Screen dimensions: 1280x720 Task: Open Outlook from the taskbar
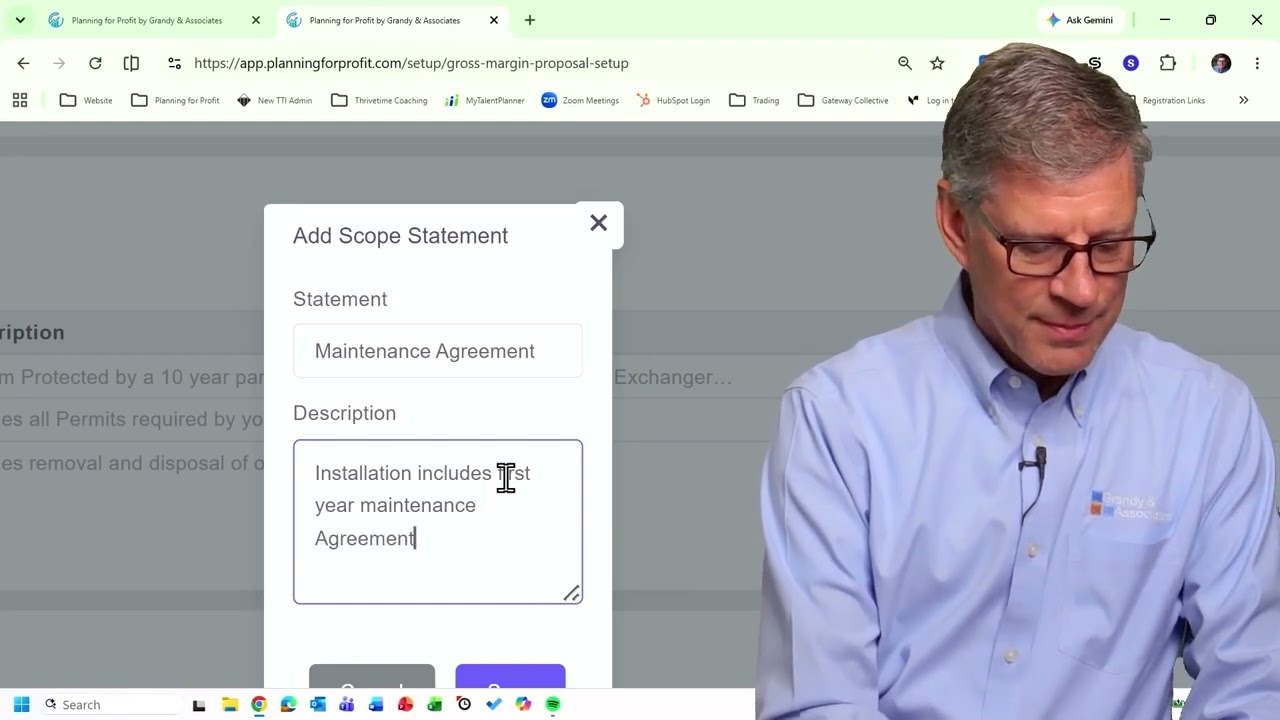pyautogui.click(x=318, y=705)
